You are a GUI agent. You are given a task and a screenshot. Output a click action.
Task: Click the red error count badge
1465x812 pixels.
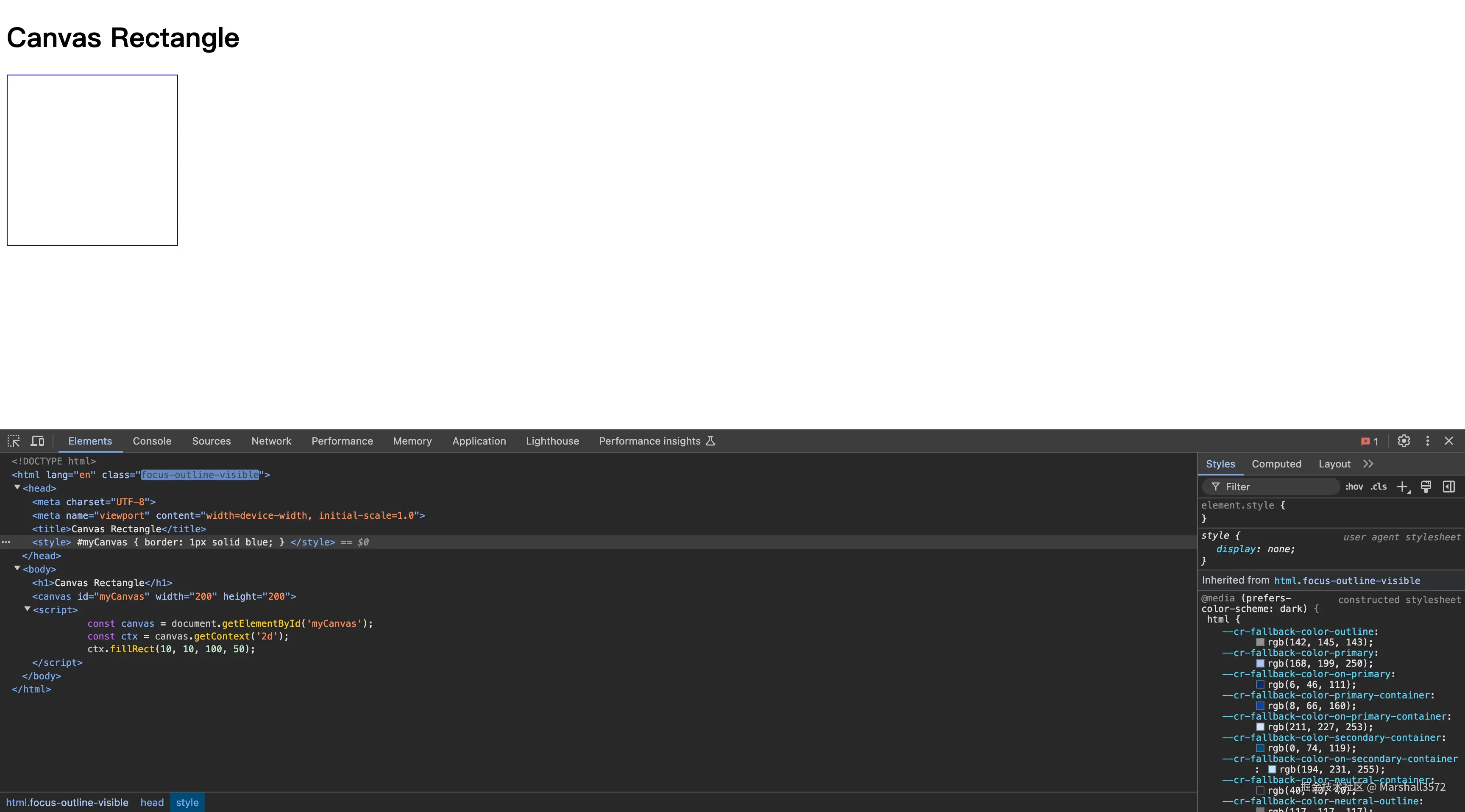pyautogui.click(x=1370, y=441)
